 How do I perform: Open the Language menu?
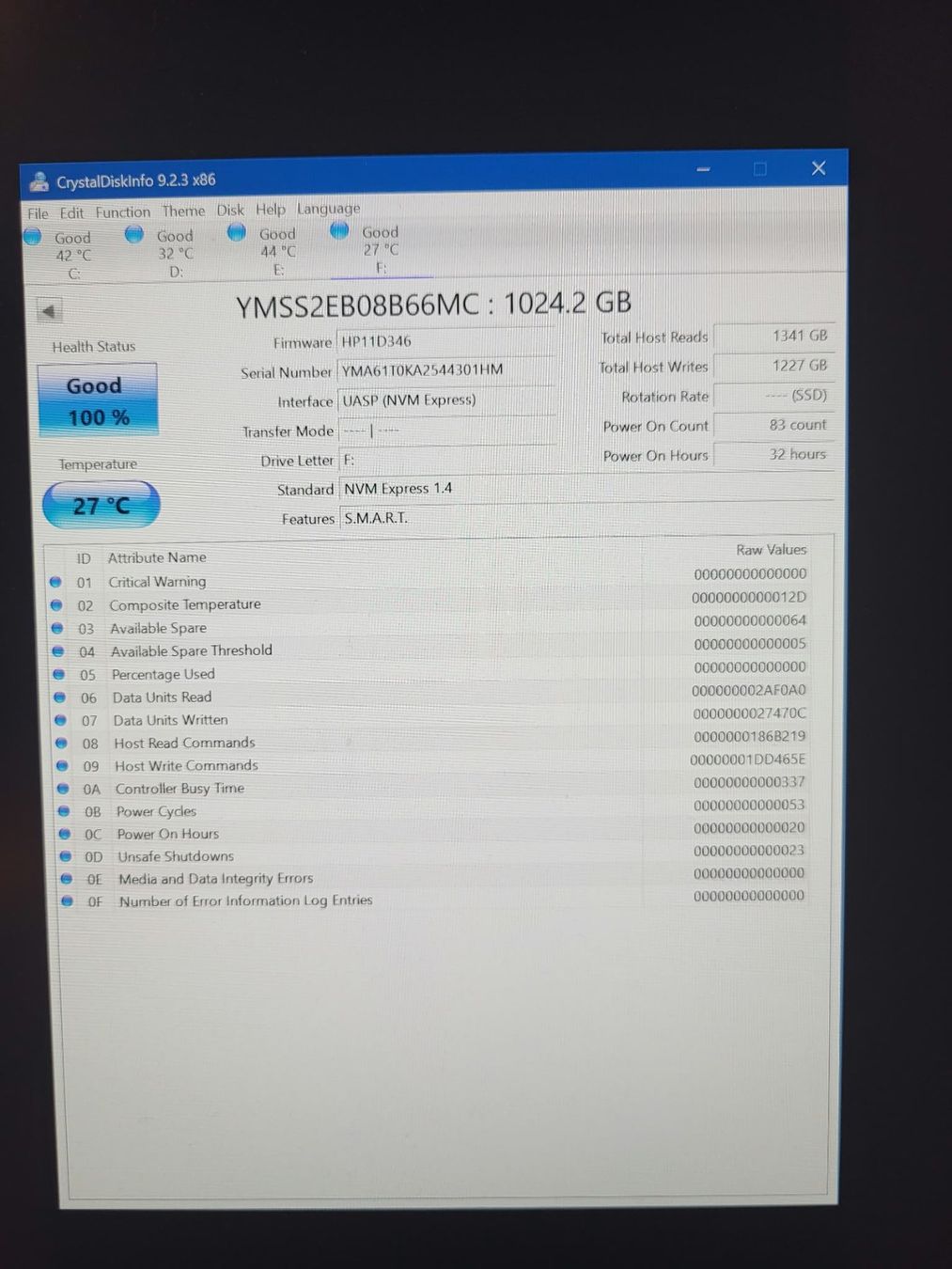pyautogui.click(x=328, y=209)
